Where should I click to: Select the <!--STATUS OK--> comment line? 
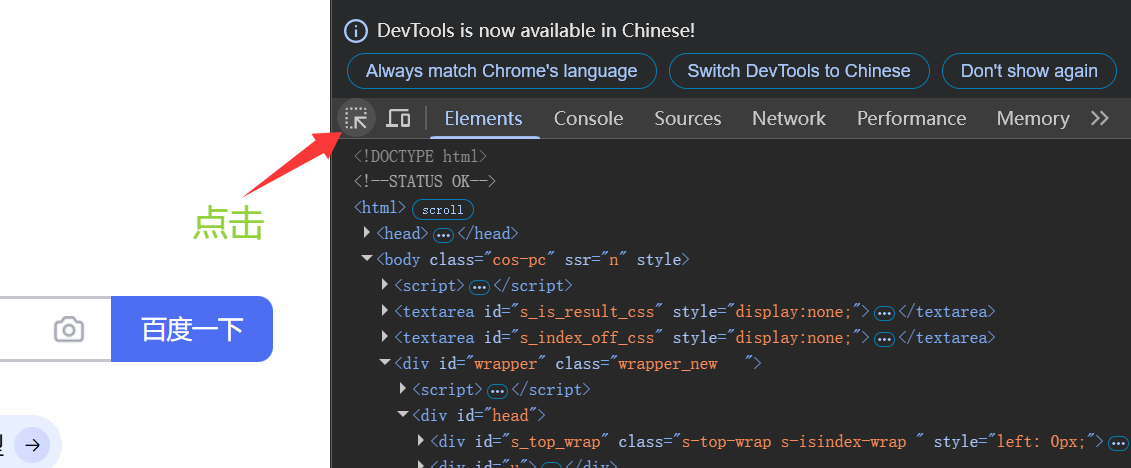tap(425, 181)
